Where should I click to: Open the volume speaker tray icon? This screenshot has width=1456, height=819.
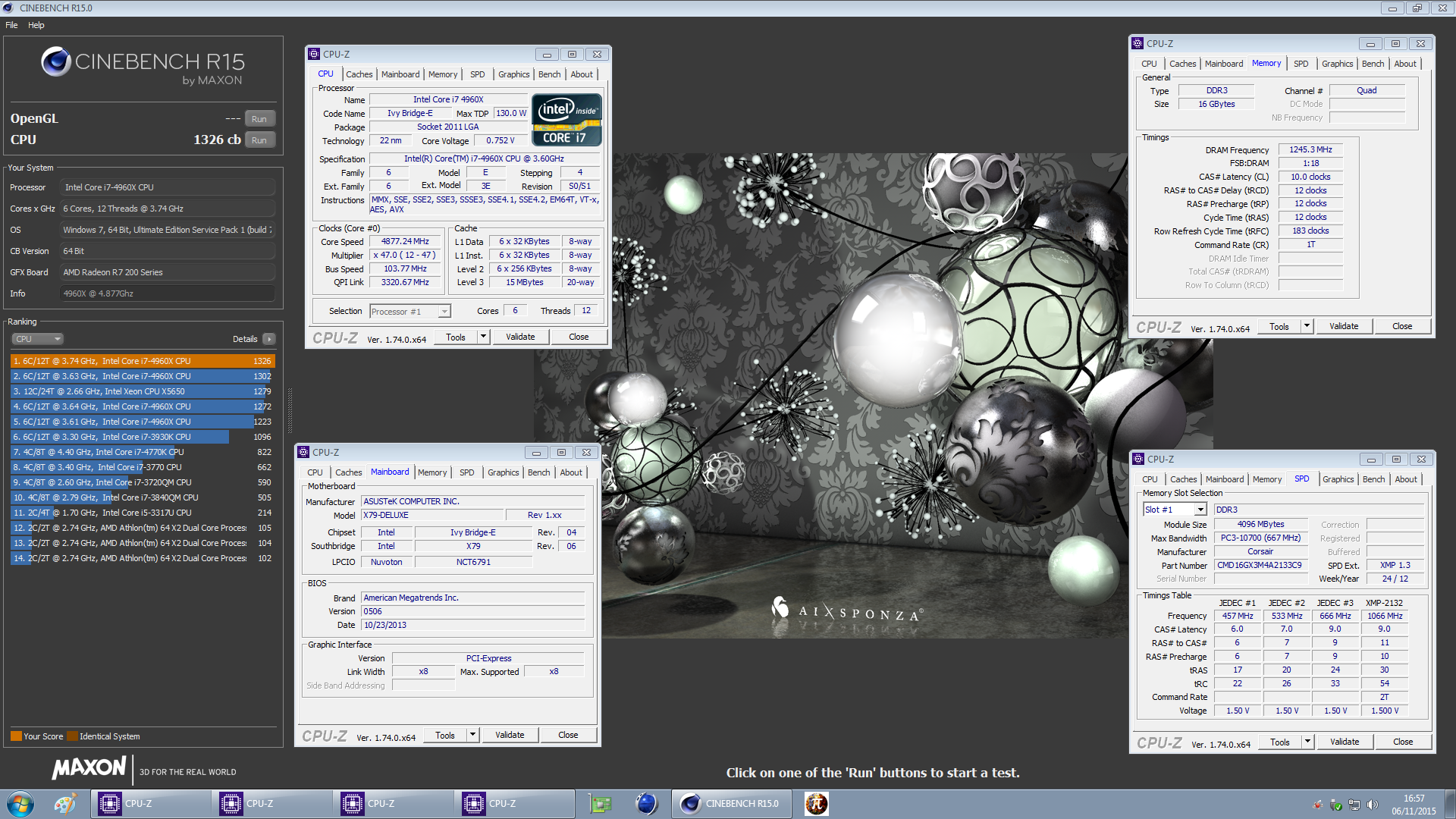click(x=1373, y=805)
